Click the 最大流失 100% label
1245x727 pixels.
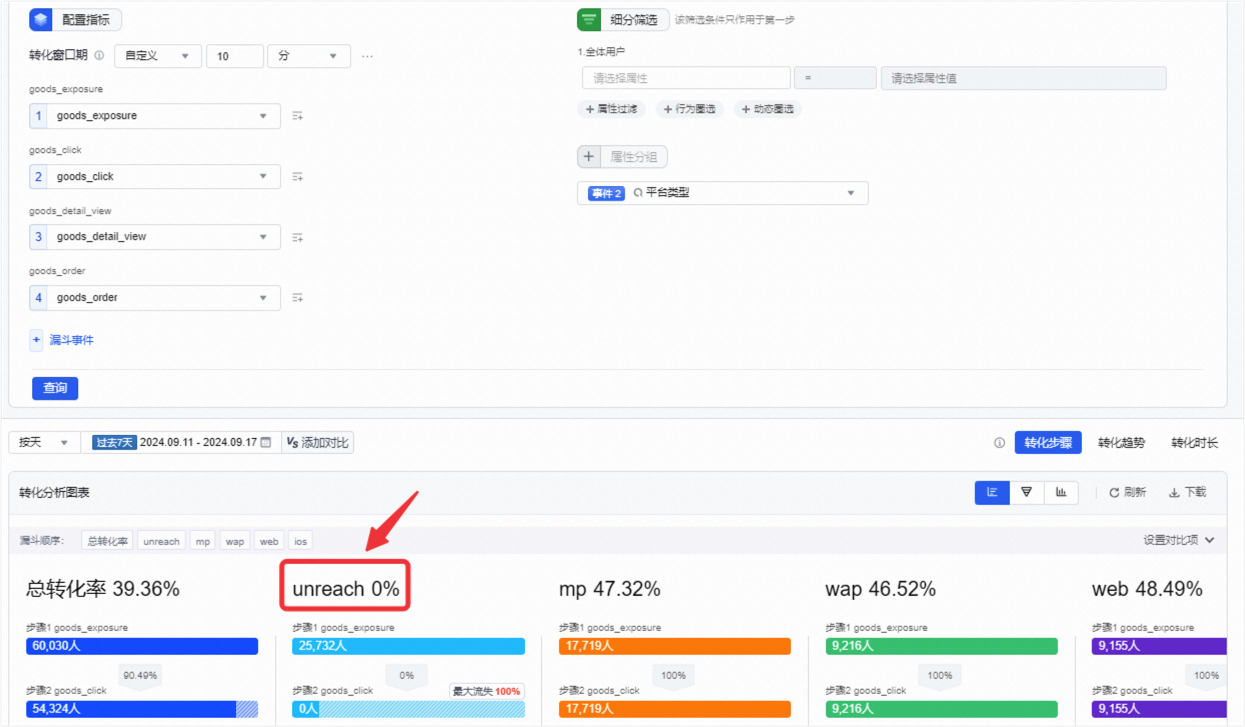tap(487, 691)
